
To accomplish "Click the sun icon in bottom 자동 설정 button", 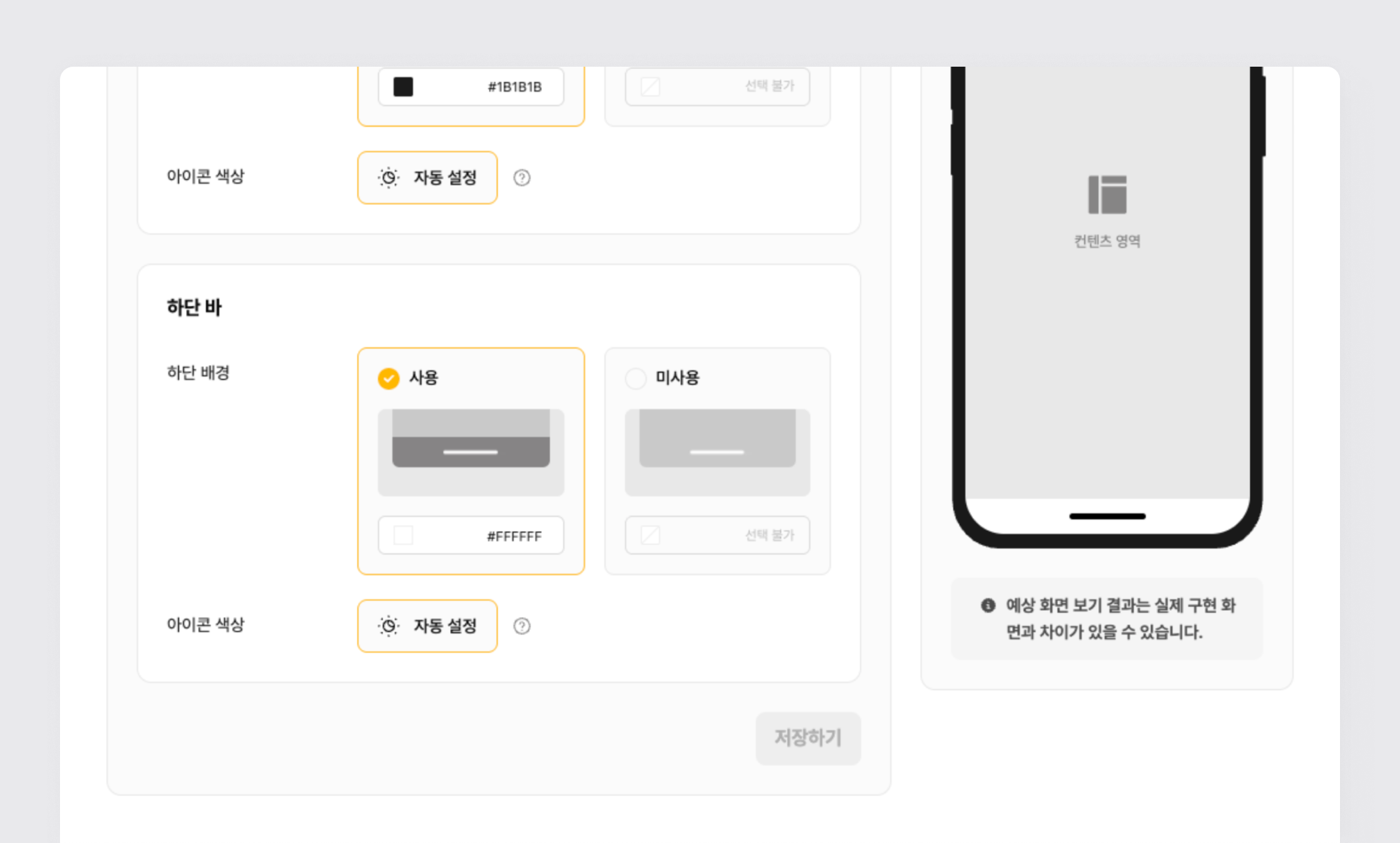I will (x=389, y=626).
